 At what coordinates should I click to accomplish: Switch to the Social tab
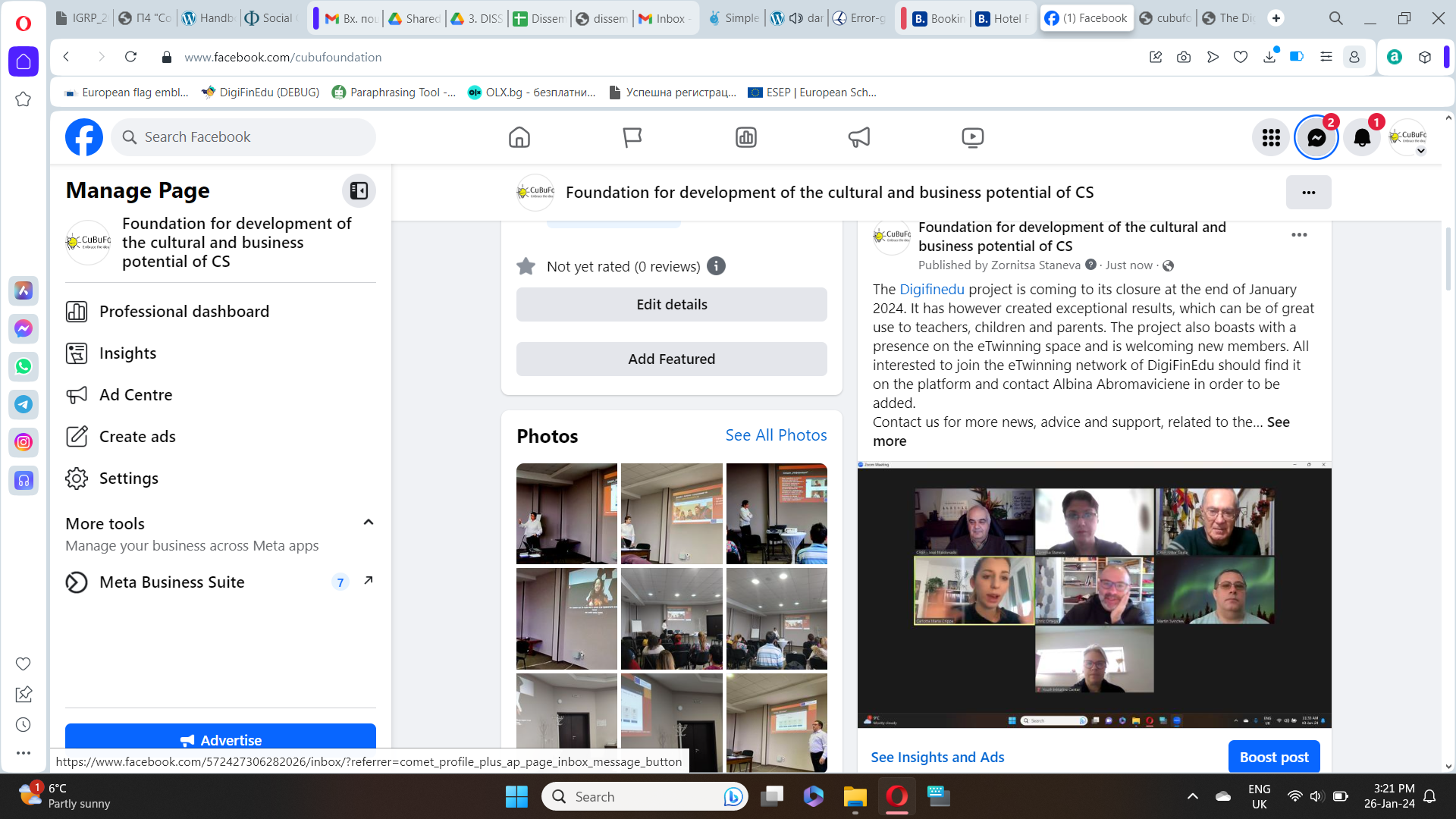pos(271,18)
